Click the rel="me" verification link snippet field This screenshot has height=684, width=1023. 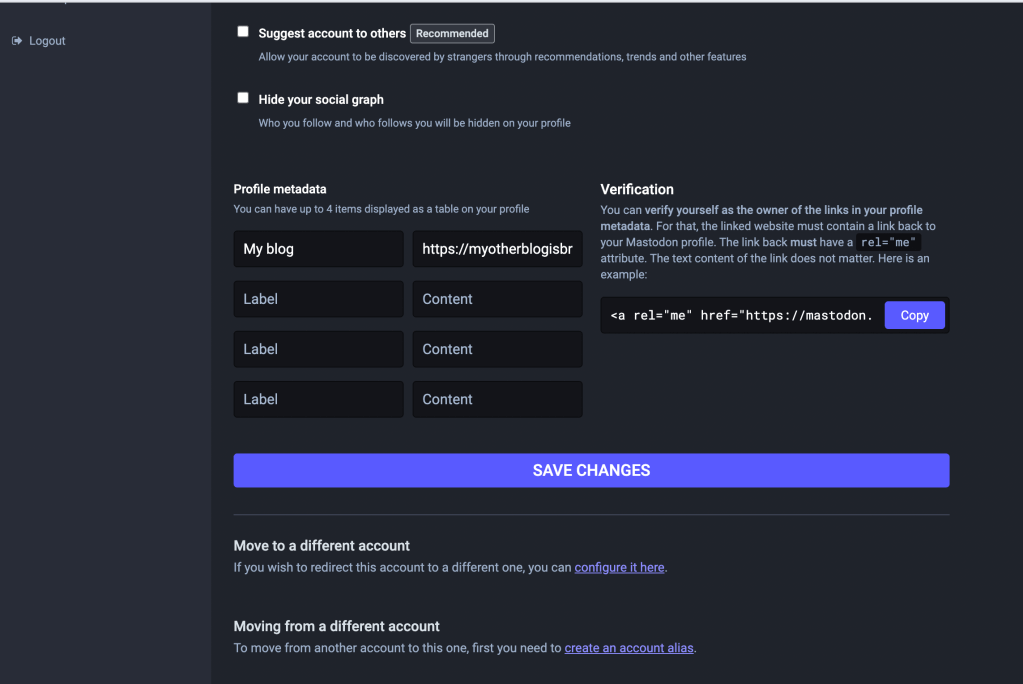tap(741, 315)
